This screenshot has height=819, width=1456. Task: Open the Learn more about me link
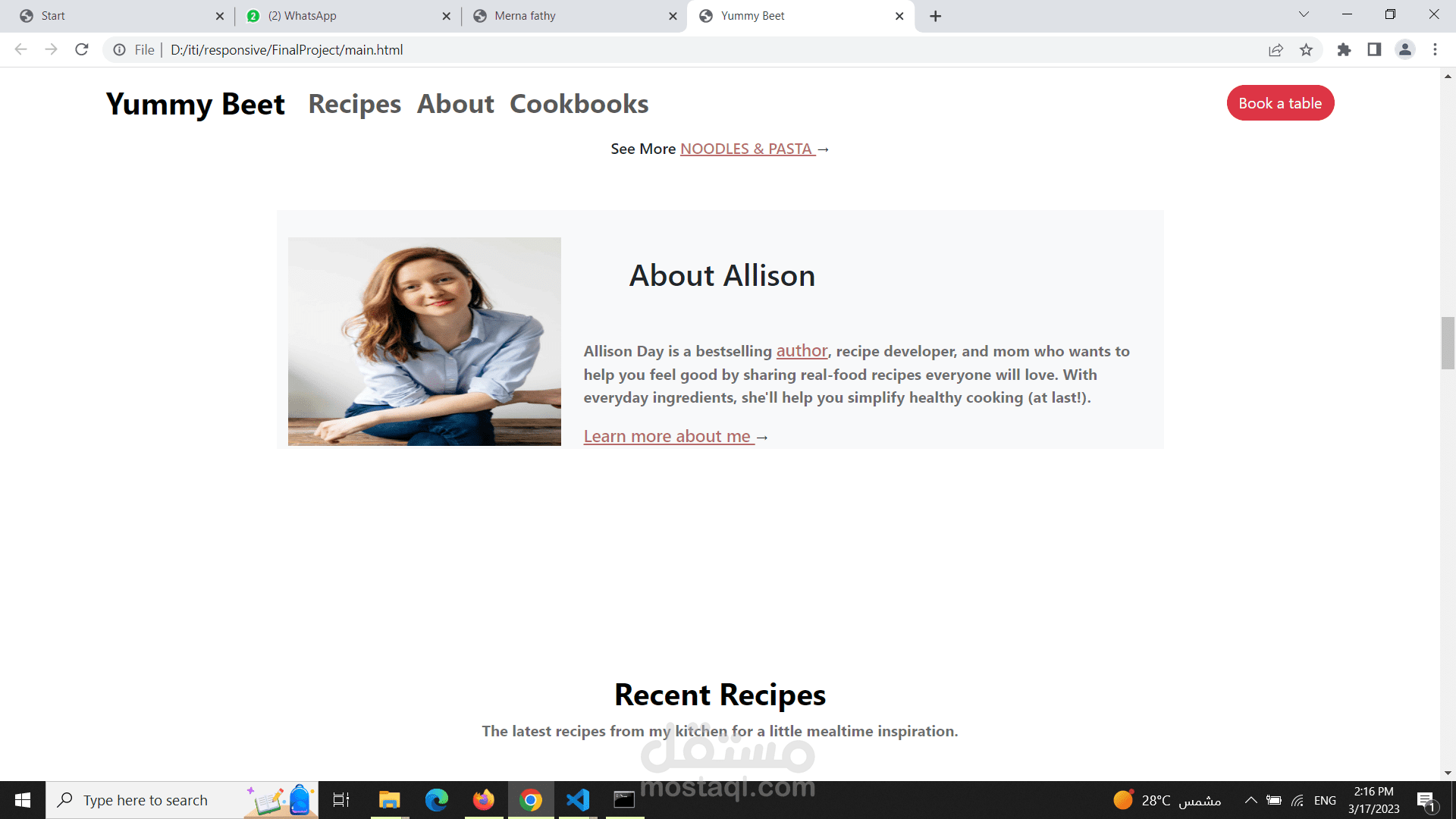click(667, 437)
